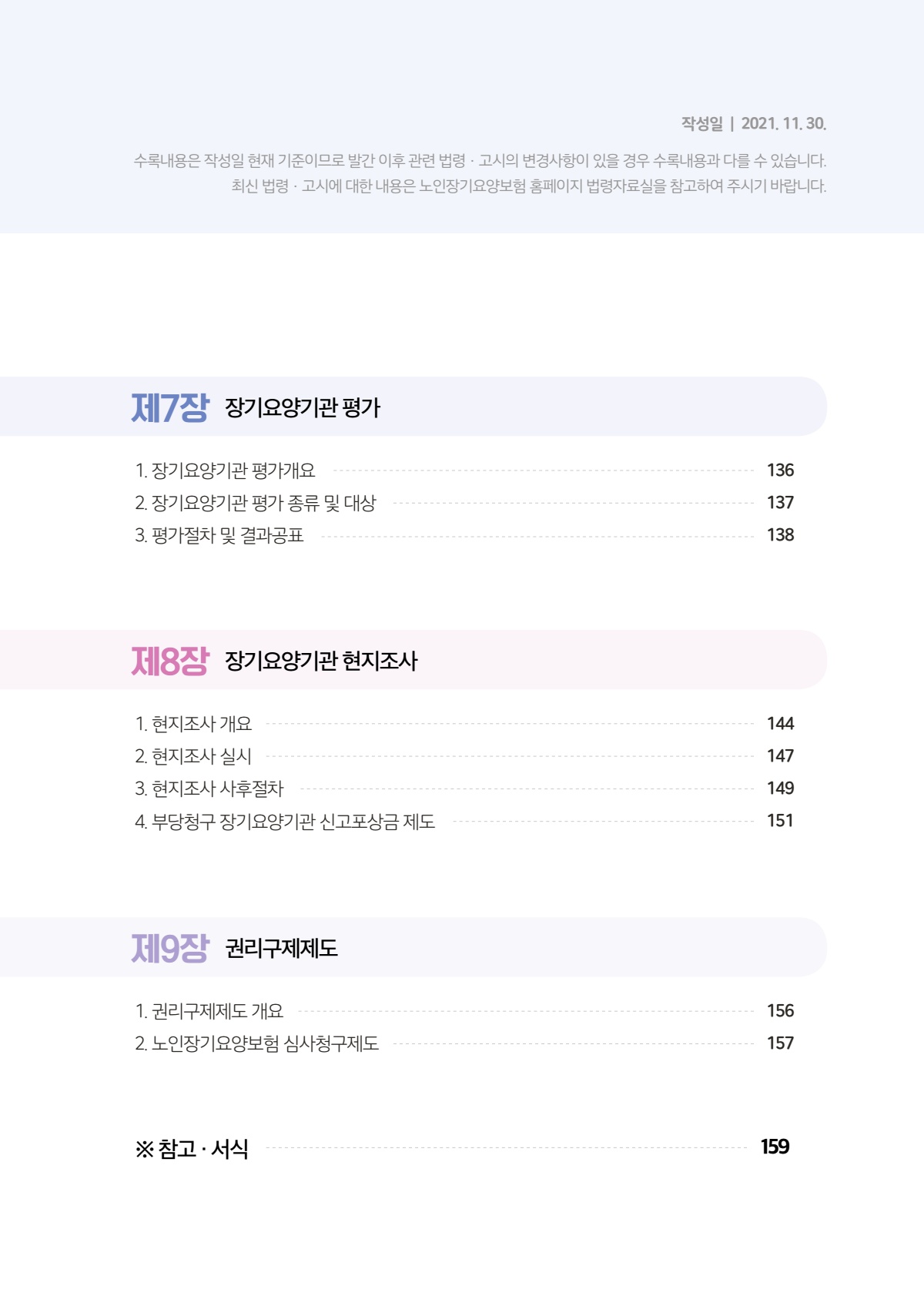
Task: Open 4. 부당청구 장기요양기관 신고포상금 제도
Action: (285, 821)
